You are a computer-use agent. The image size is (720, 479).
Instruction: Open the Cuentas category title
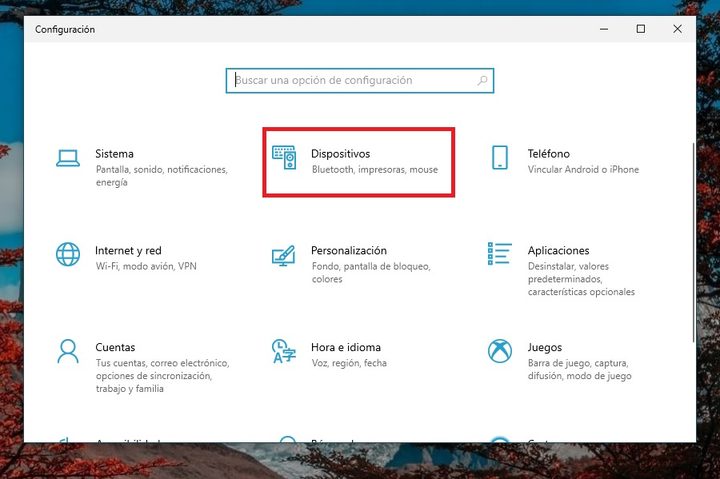[115, 347]
